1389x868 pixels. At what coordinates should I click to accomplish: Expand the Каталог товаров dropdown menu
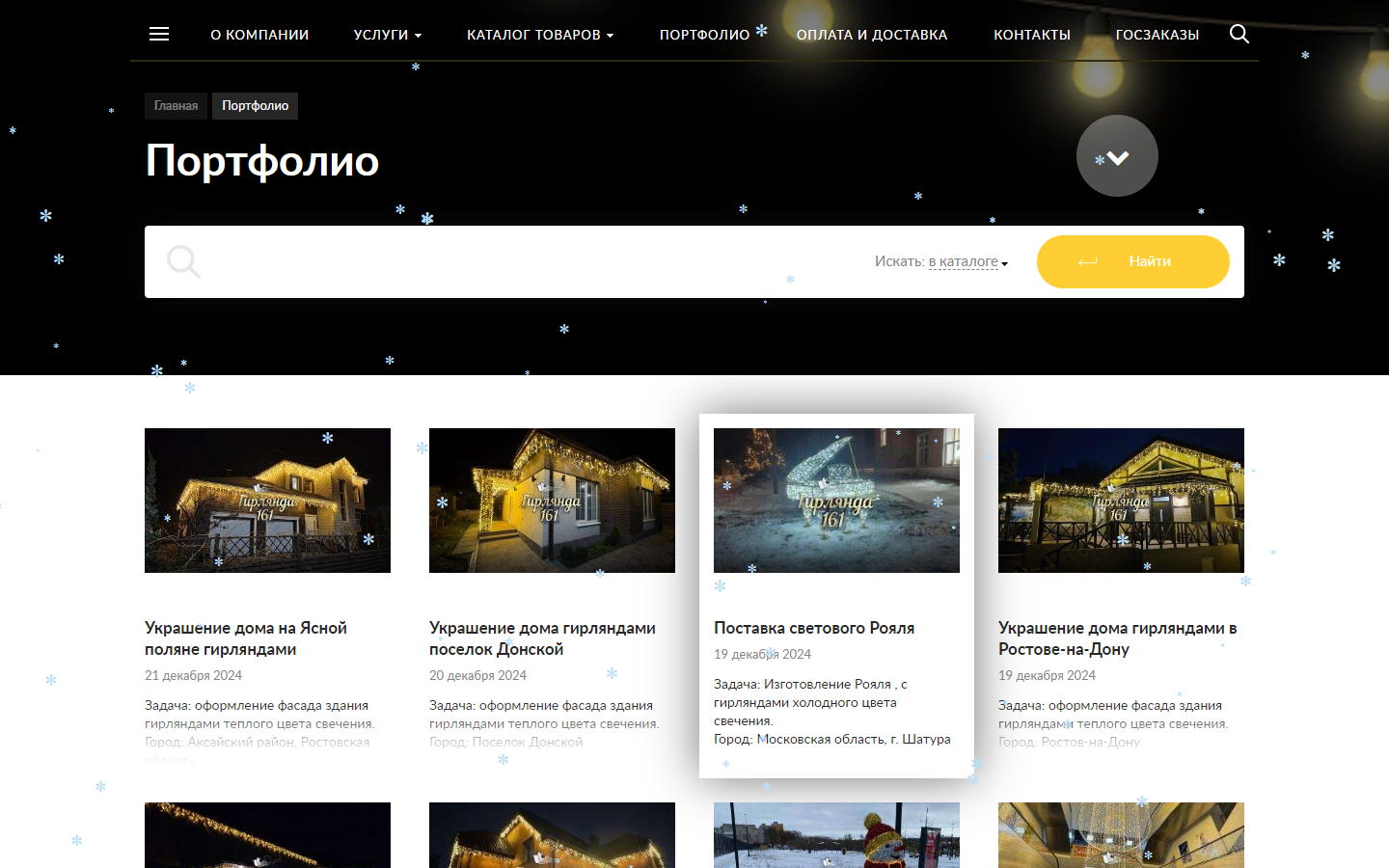coord(539,35)
